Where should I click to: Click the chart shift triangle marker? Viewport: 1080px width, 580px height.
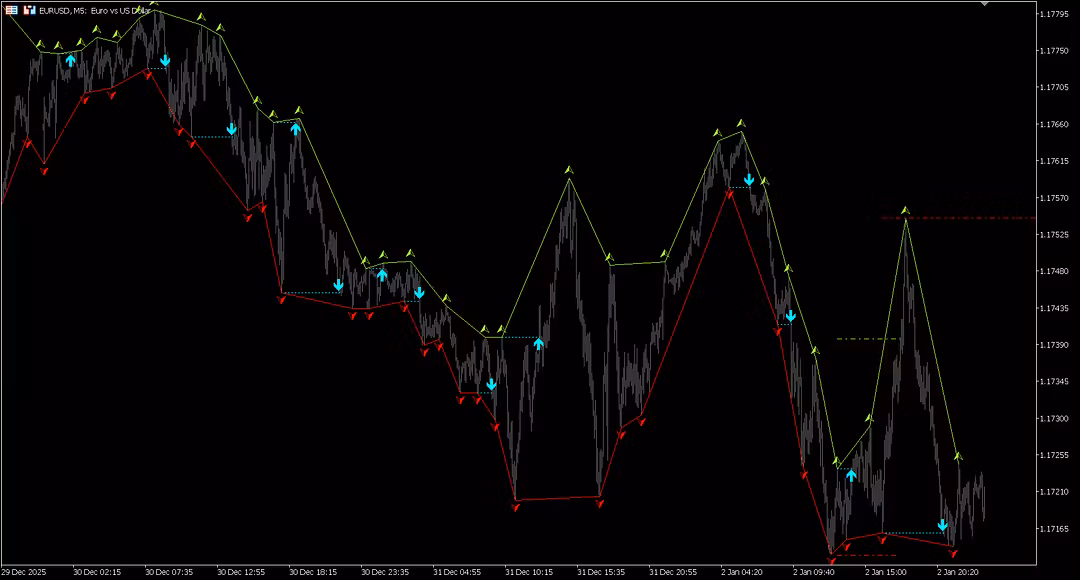pyautogui.click(x=984, y=4)
